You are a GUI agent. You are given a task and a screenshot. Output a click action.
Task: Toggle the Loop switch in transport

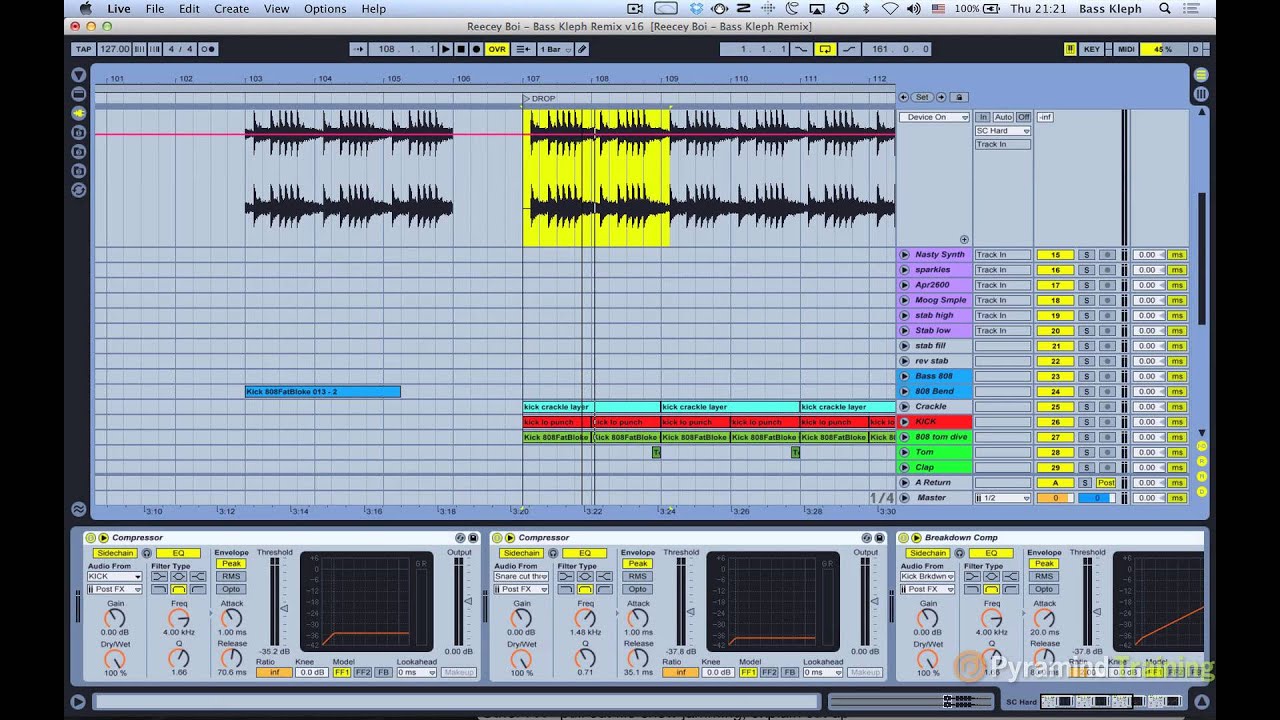tap(825, 49)
